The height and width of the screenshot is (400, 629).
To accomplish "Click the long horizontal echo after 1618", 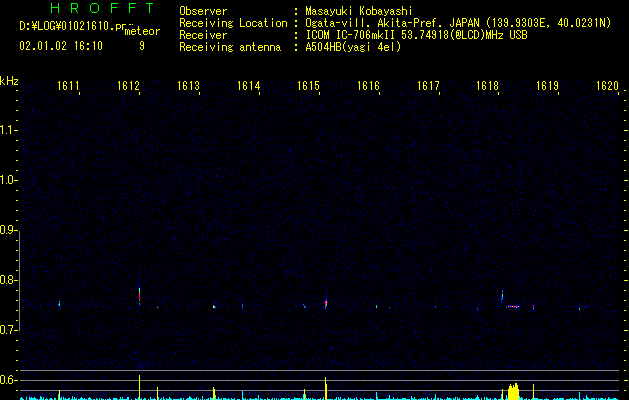I will coord(513,307).
